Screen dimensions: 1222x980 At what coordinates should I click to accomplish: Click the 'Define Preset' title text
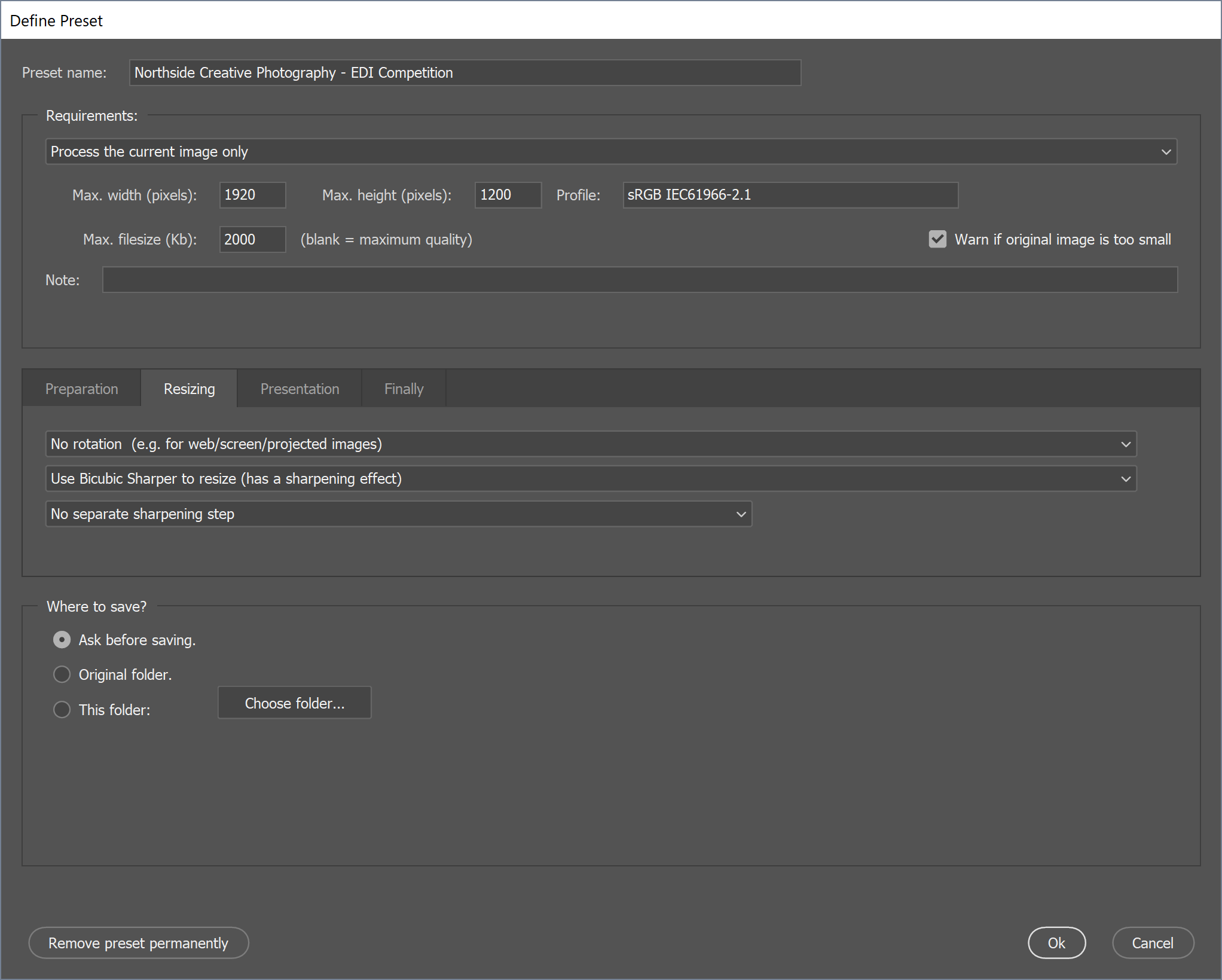tap(56, 21)
